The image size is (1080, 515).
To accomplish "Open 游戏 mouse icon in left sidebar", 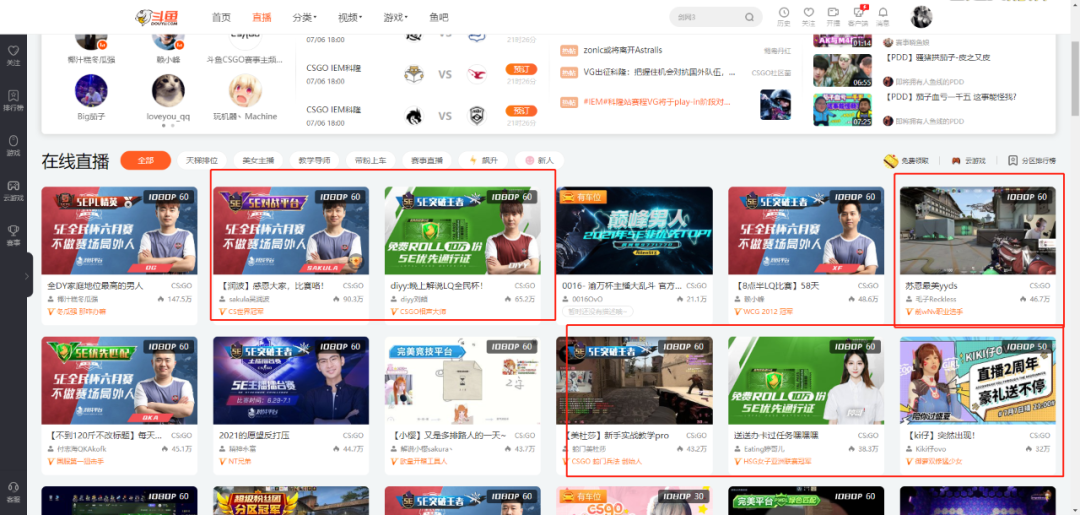I will (x=13, y=140).
